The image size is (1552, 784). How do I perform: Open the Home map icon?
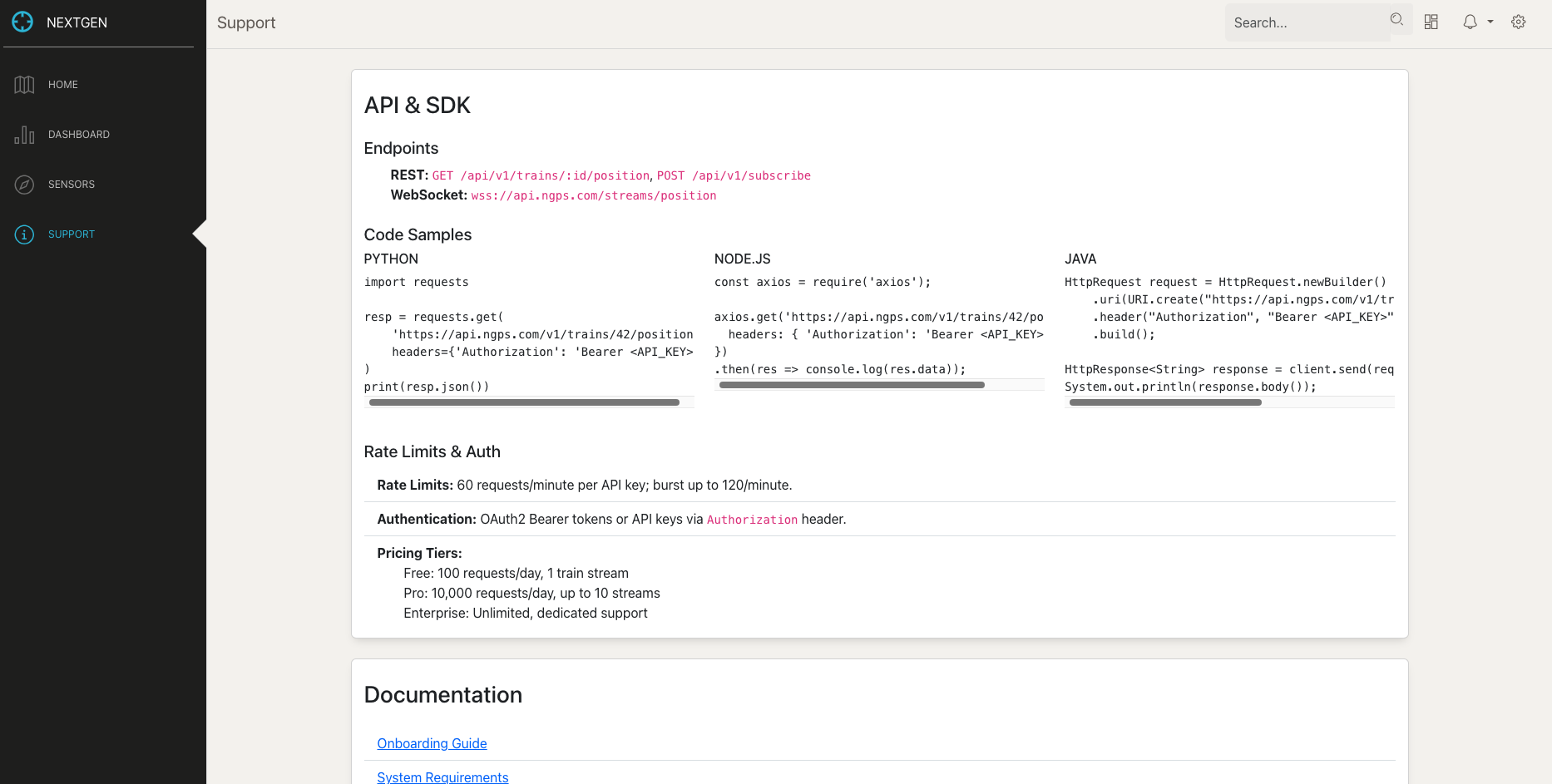coord(24,85)
